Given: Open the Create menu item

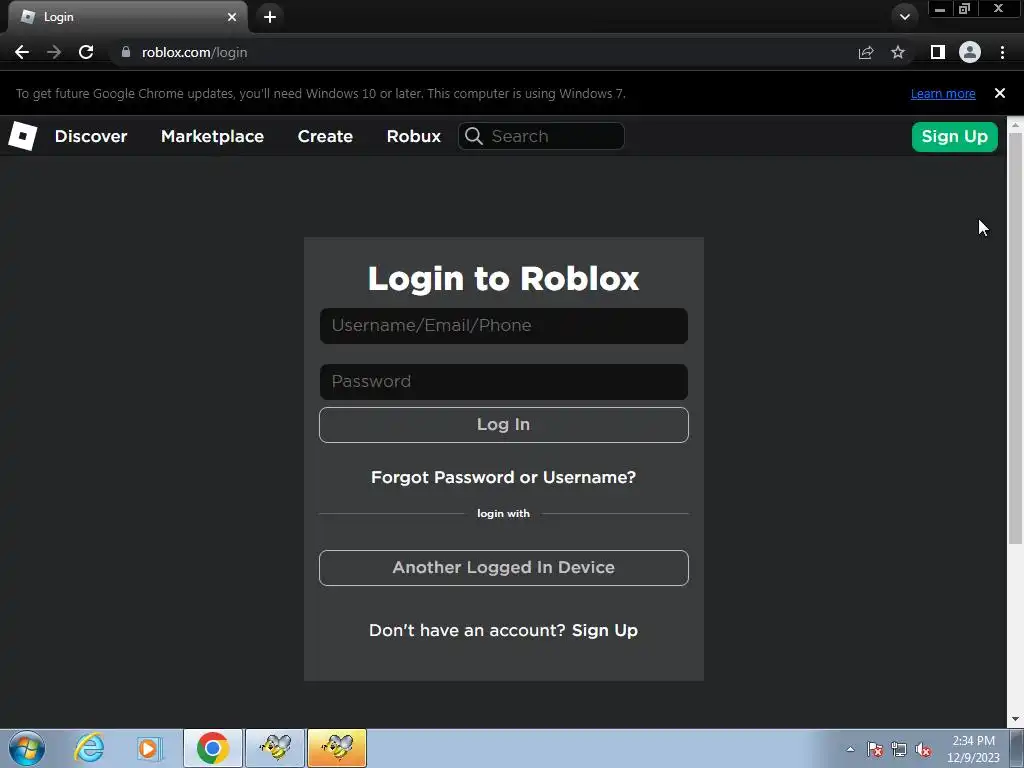Looking at the screenshot, I should (325, 136).
